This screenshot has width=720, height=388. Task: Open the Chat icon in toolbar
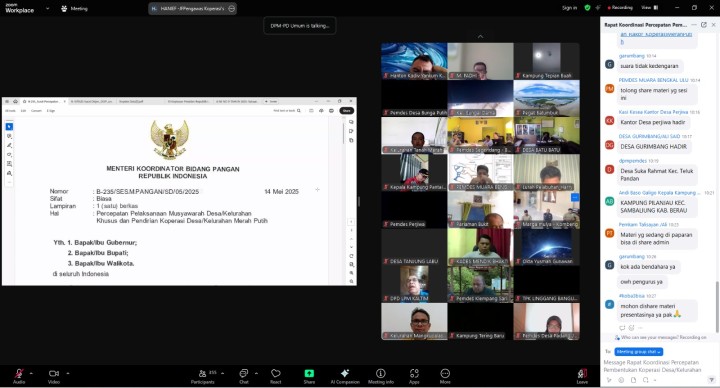[243, 373]
